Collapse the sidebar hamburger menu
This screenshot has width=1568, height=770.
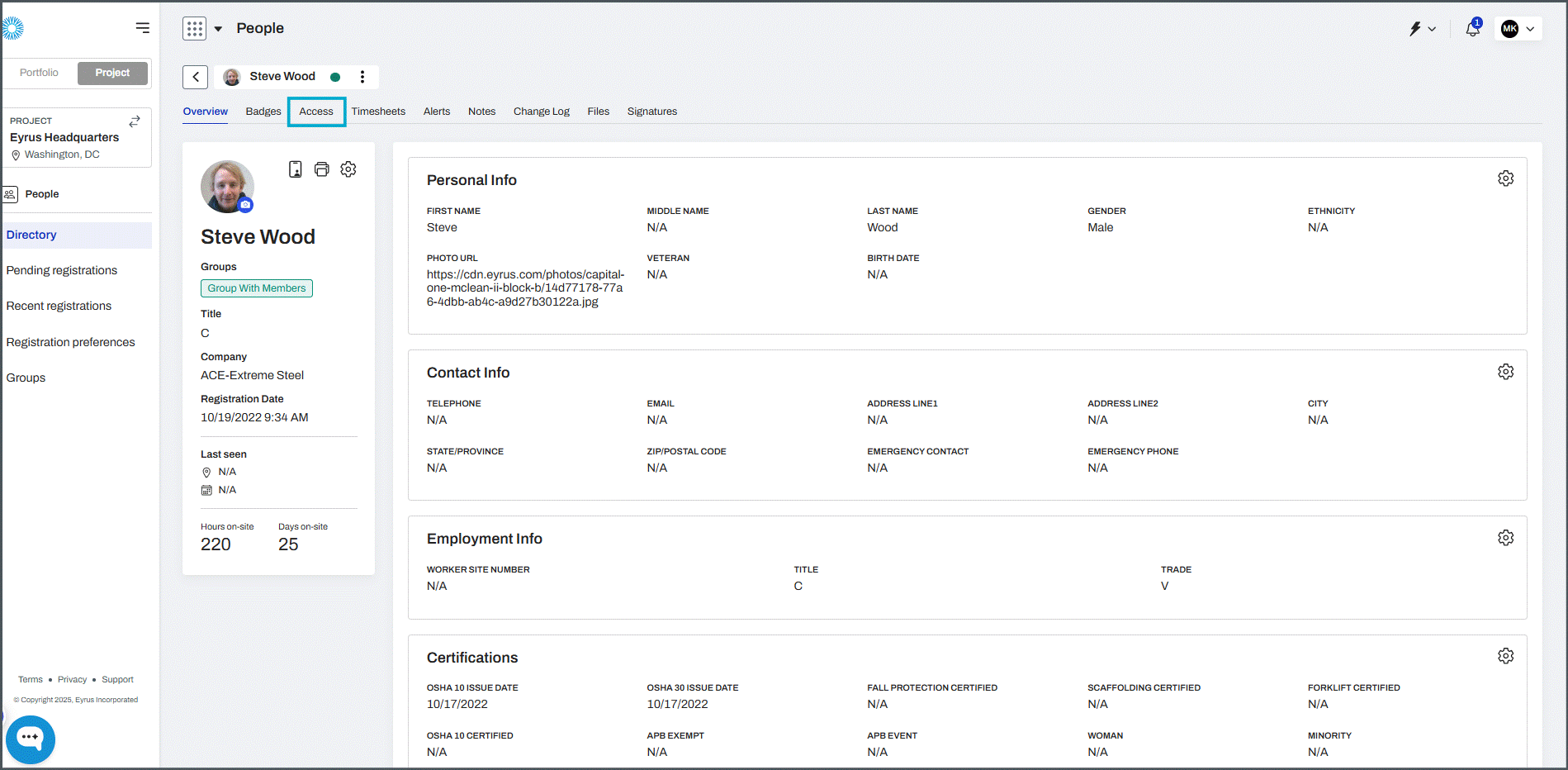[143, 28]
